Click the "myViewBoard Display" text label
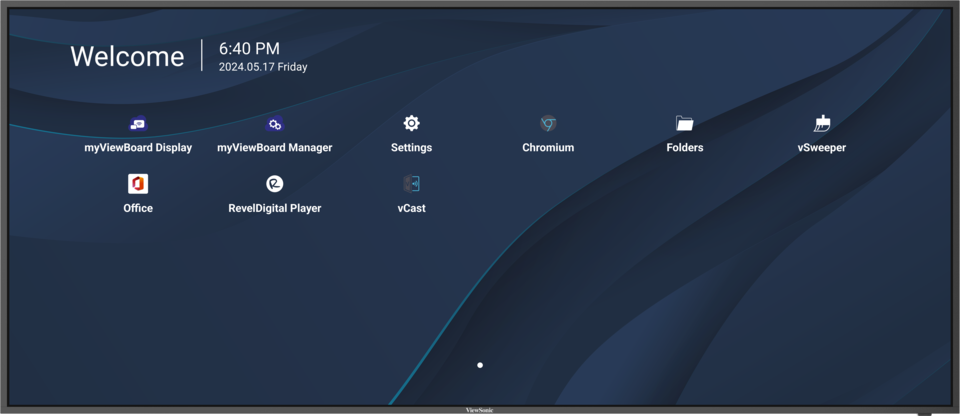 click(x=138, y=148)
